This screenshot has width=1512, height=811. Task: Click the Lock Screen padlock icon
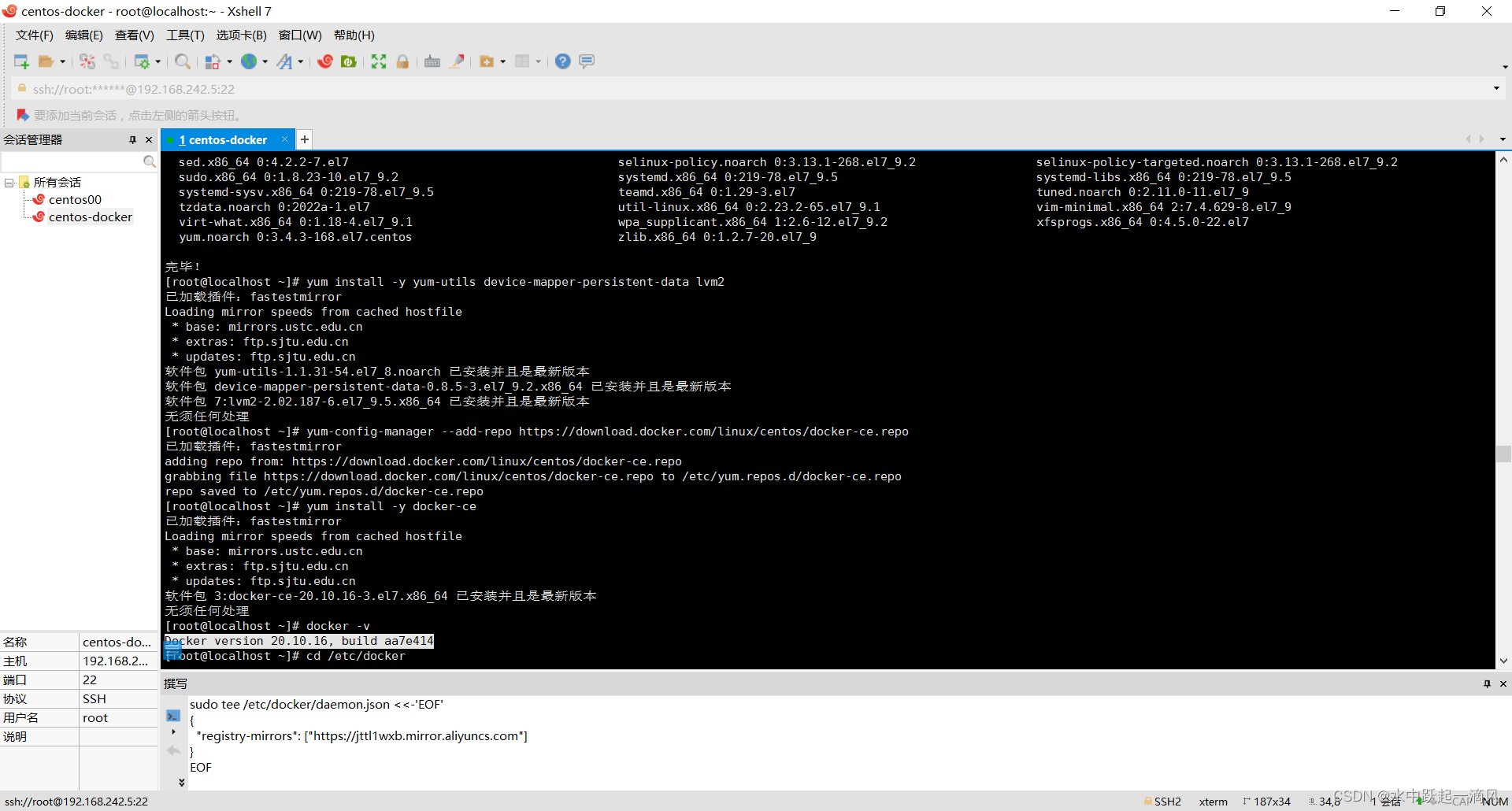pos(402,61)
